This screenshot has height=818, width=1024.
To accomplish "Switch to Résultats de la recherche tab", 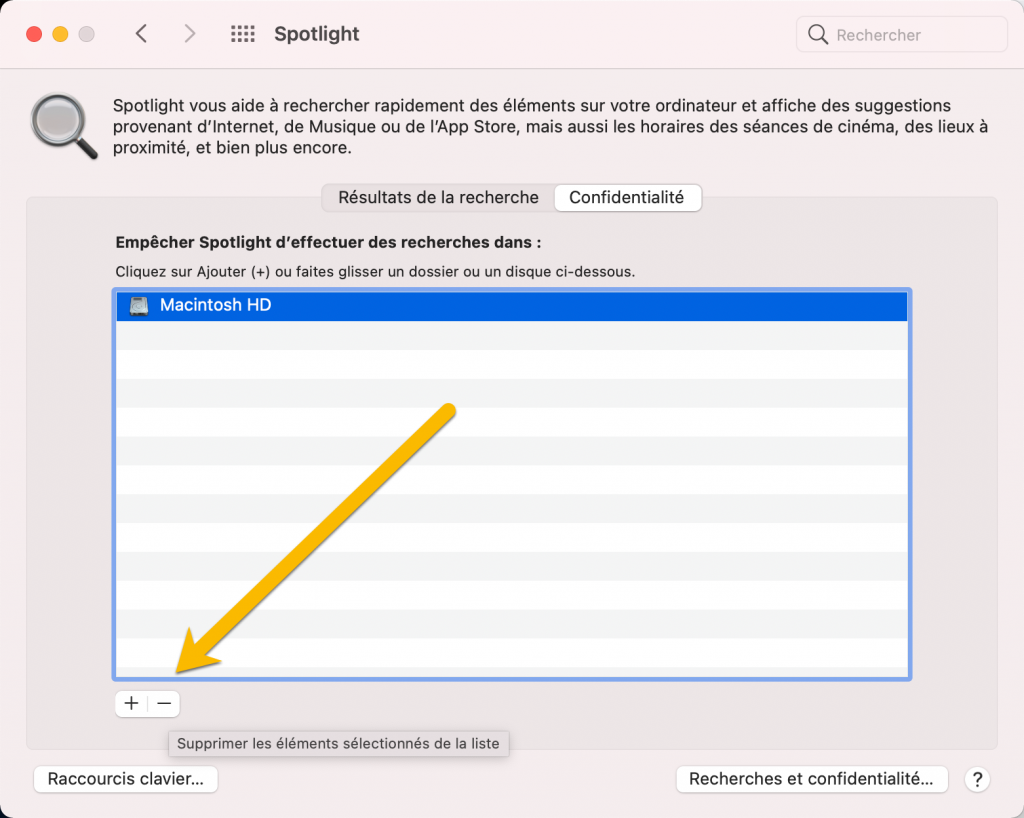I will pos(438,198).
